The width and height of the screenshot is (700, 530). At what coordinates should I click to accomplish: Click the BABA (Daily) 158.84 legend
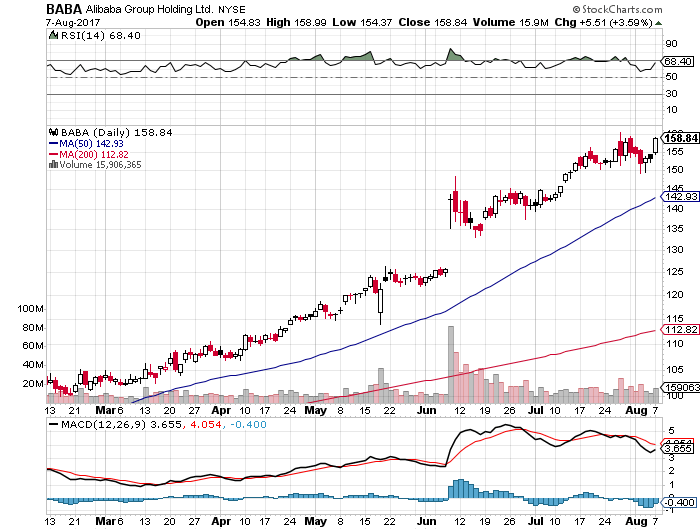117,133
